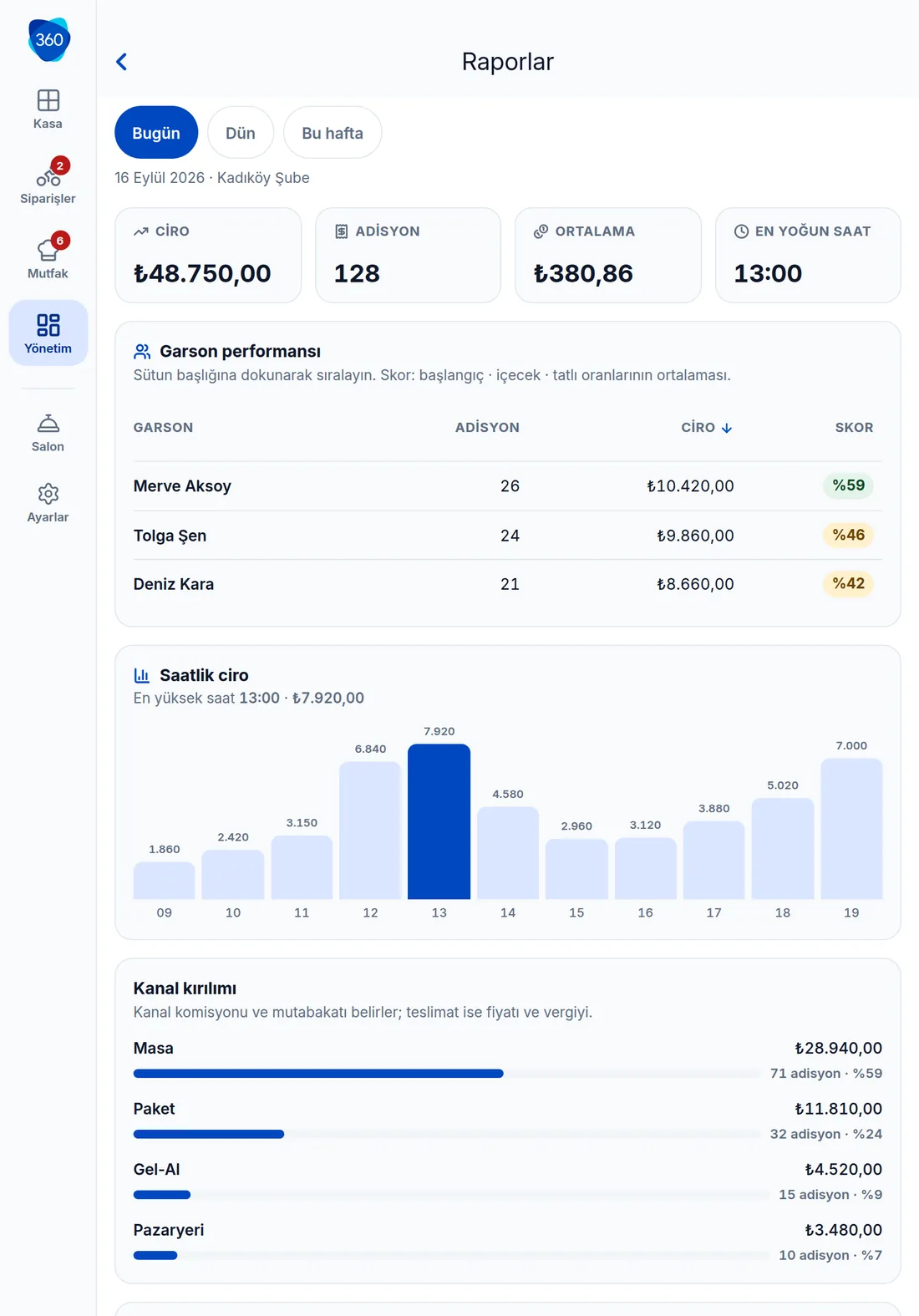Image resolution: width=919 pixels, height=1316 pixels.
Task: Click Merve Aksoy's %59 score badge
Action: (848, 485)
